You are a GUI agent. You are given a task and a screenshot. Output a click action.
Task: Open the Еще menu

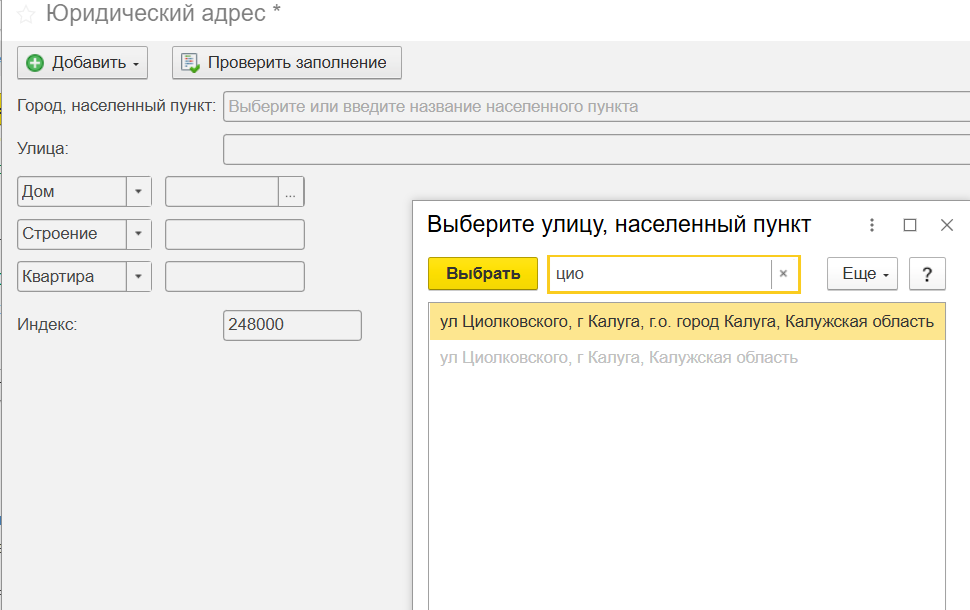862,274
